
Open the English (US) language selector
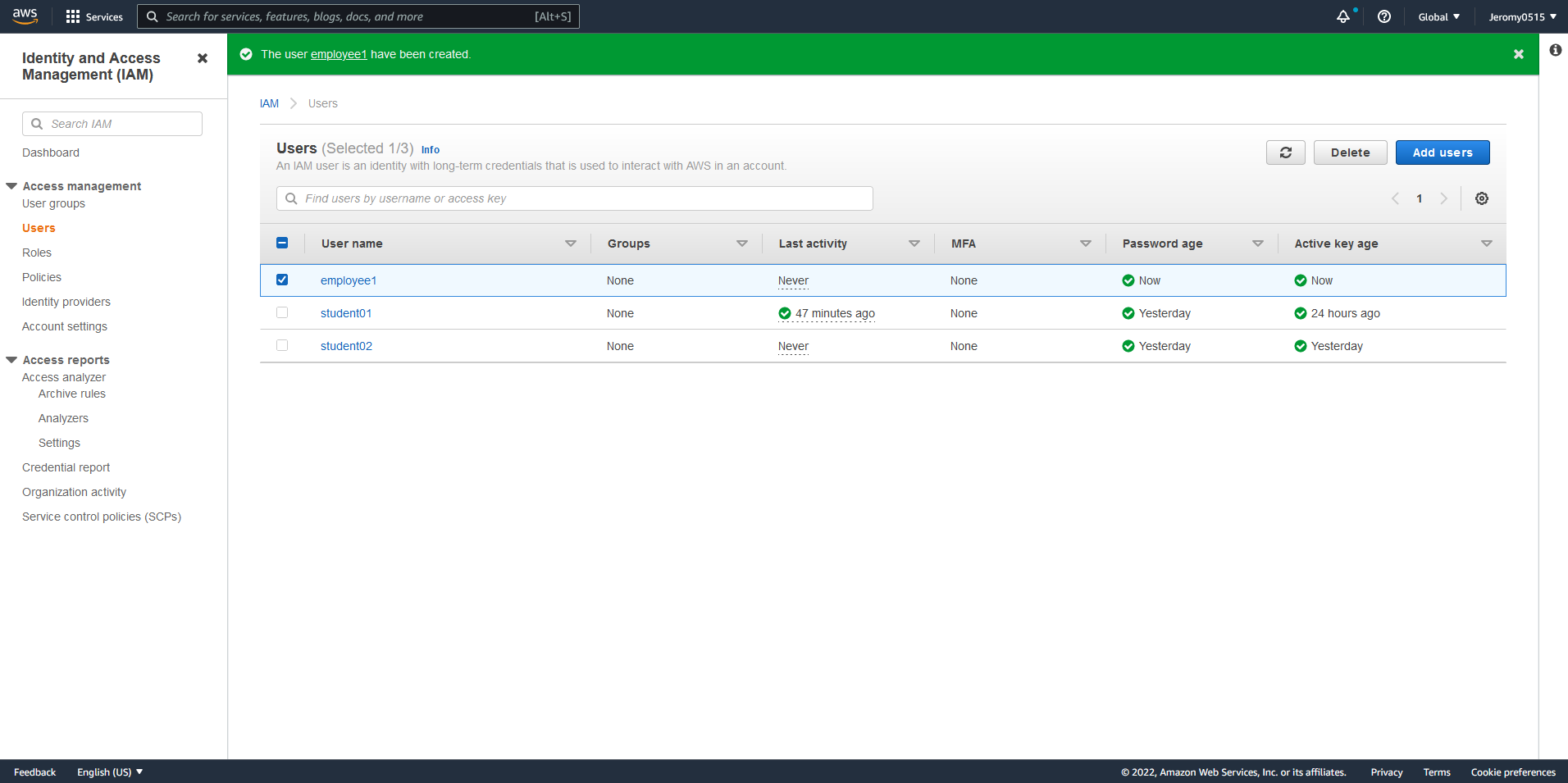coord(110,772)
